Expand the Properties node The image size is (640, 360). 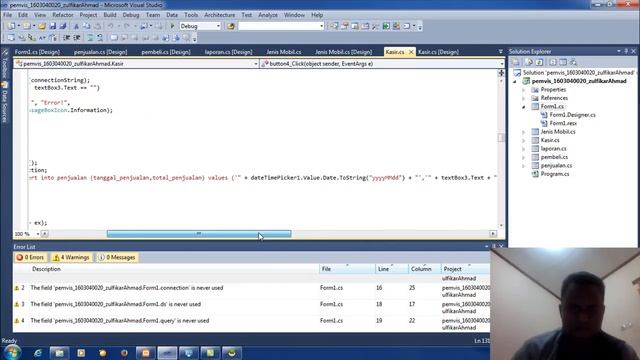click(524, 90)
